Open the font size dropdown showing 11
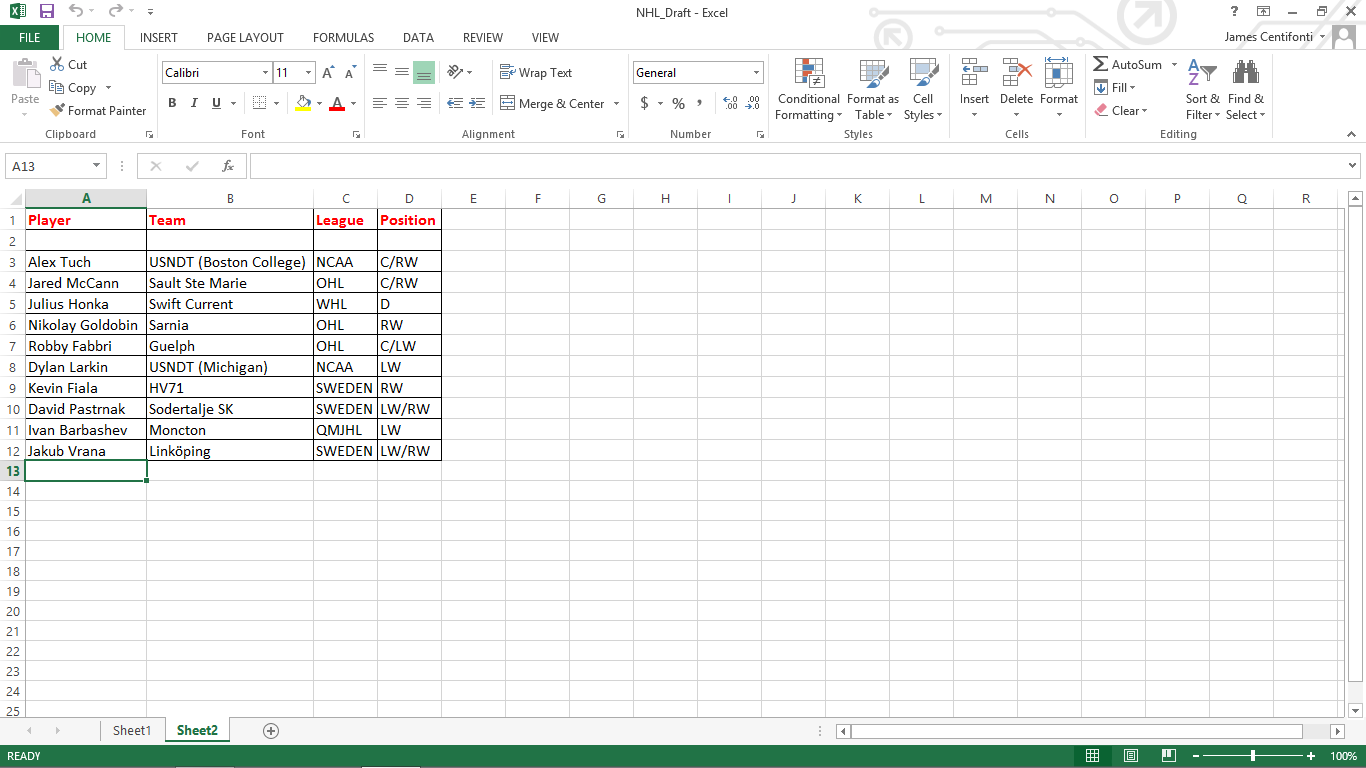The width and height of the screenshot is (1366, 768). point(308,73)
